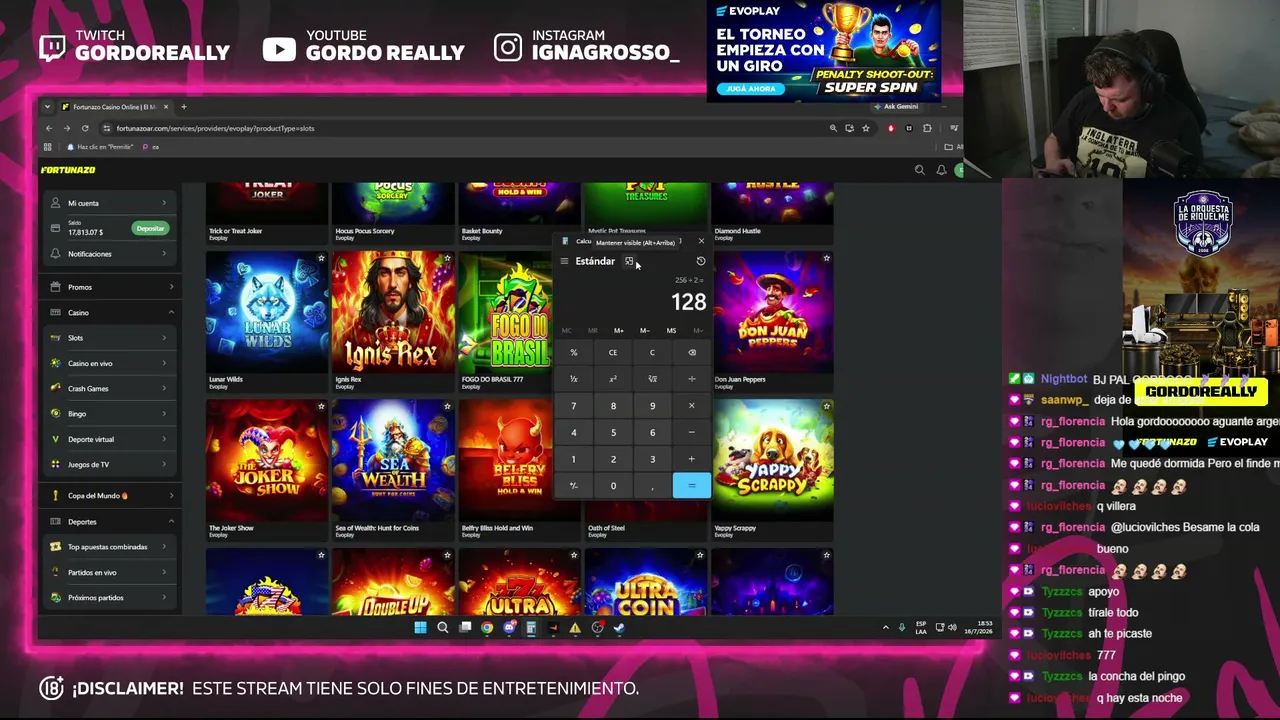
Task: Favorite the 777 Ultra game star
Action: (574, 555)
